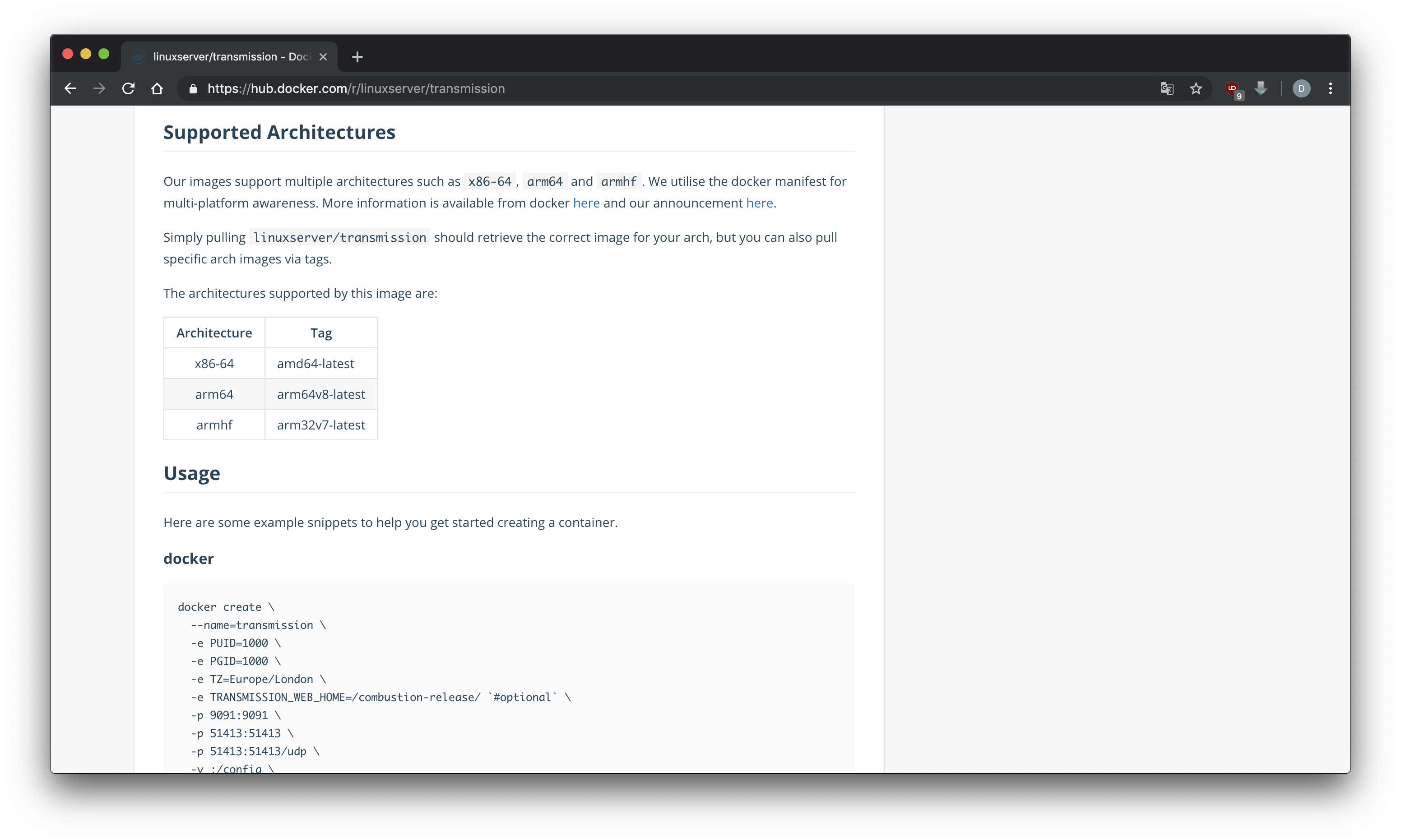View site info via lock icon
The height and width of the screenshot is (840, 1401).
pos(193,89)
